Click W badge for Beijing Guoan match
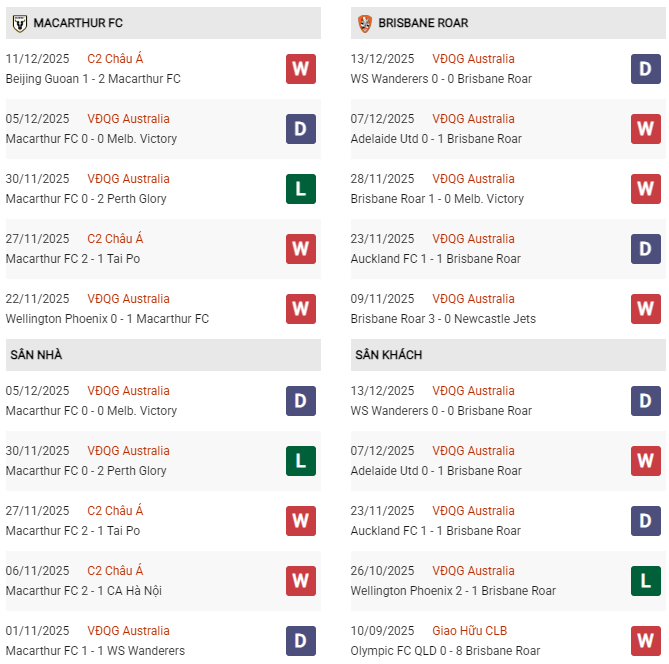The height and width of the screenshot is (664, 669). pos(301,69)
